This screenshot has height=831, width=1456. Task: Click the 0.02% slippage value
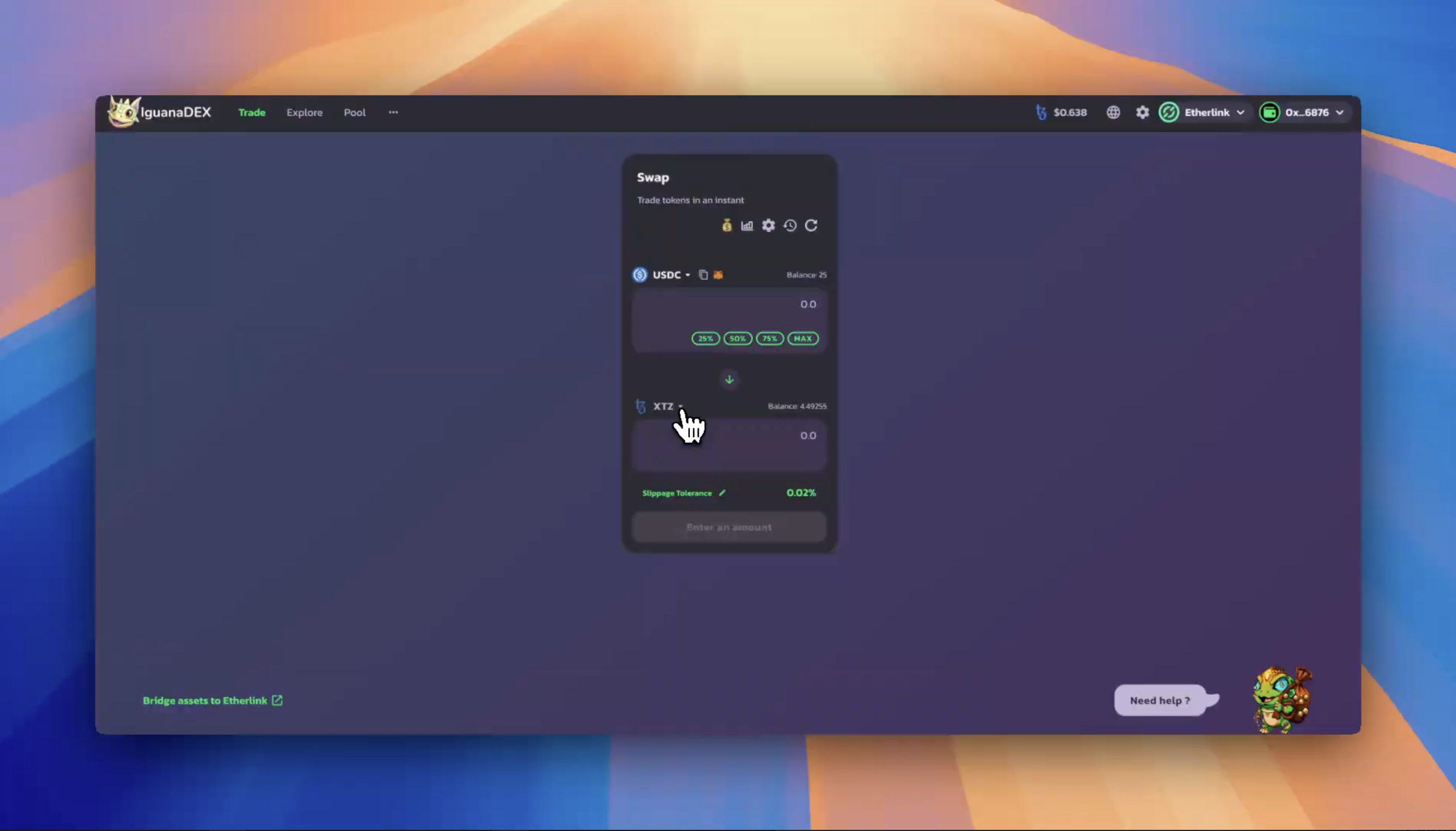click(x=801, y=493)
